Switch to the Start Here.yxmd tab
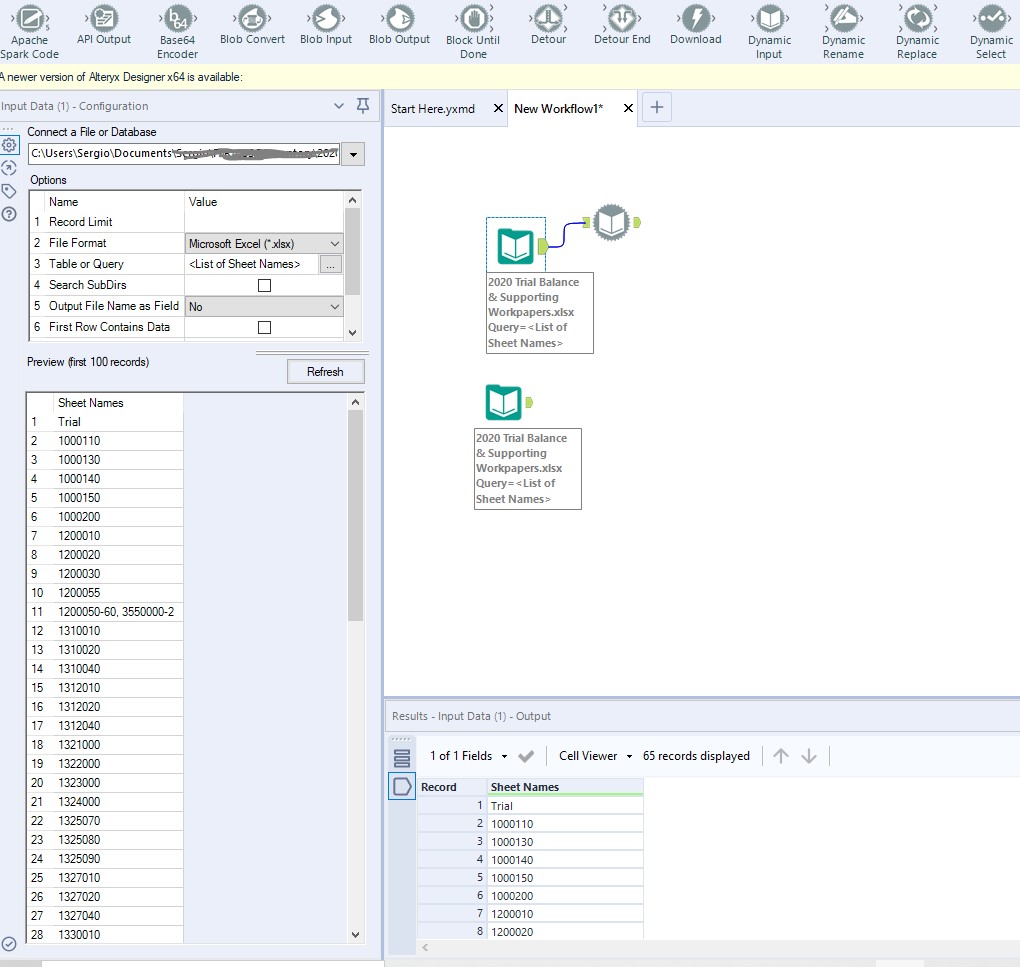Viewport: 1020px width, 967px height. (x=433, y=108)
